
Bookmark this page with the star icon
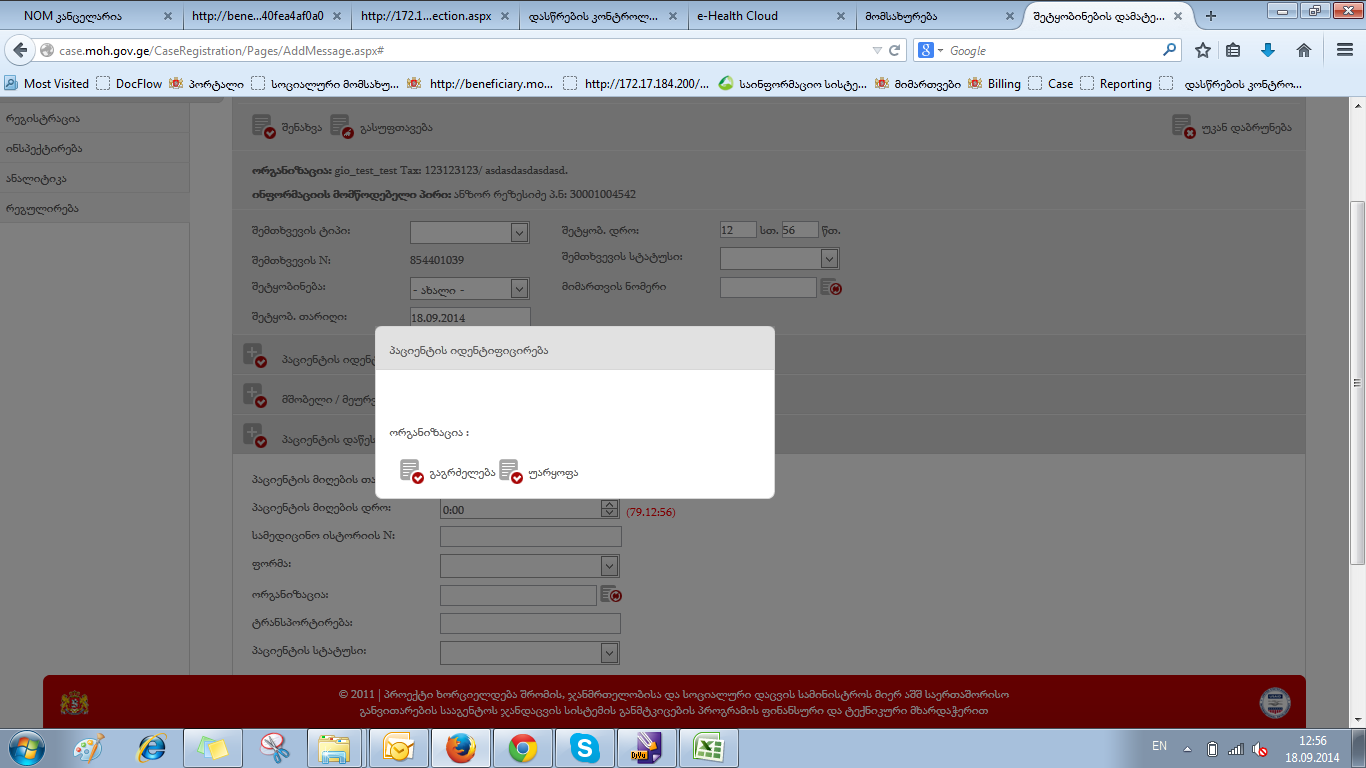pos(1203,50)
